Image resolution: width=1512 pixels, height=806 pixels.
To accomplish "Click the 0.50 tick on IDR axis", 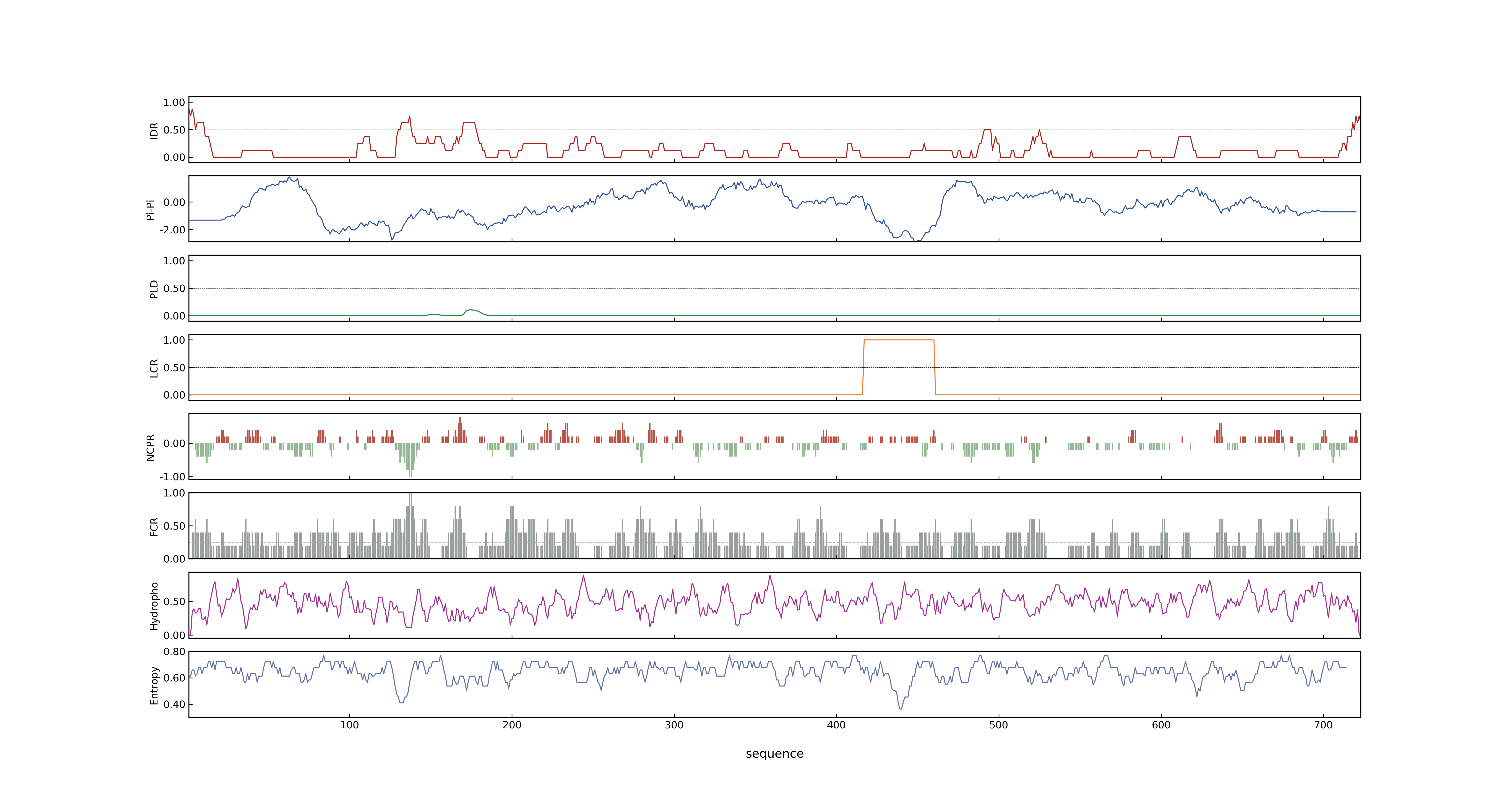I will pyautogui.click(x=174, y=130).
